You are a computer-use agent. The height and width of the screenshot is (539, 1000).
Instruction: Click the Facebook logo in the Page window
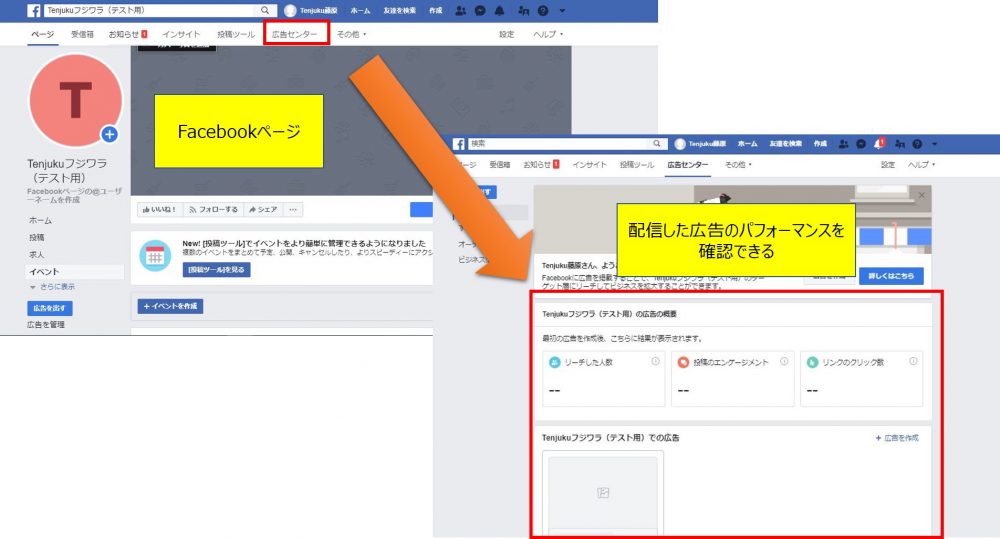(x=34, y=11)
